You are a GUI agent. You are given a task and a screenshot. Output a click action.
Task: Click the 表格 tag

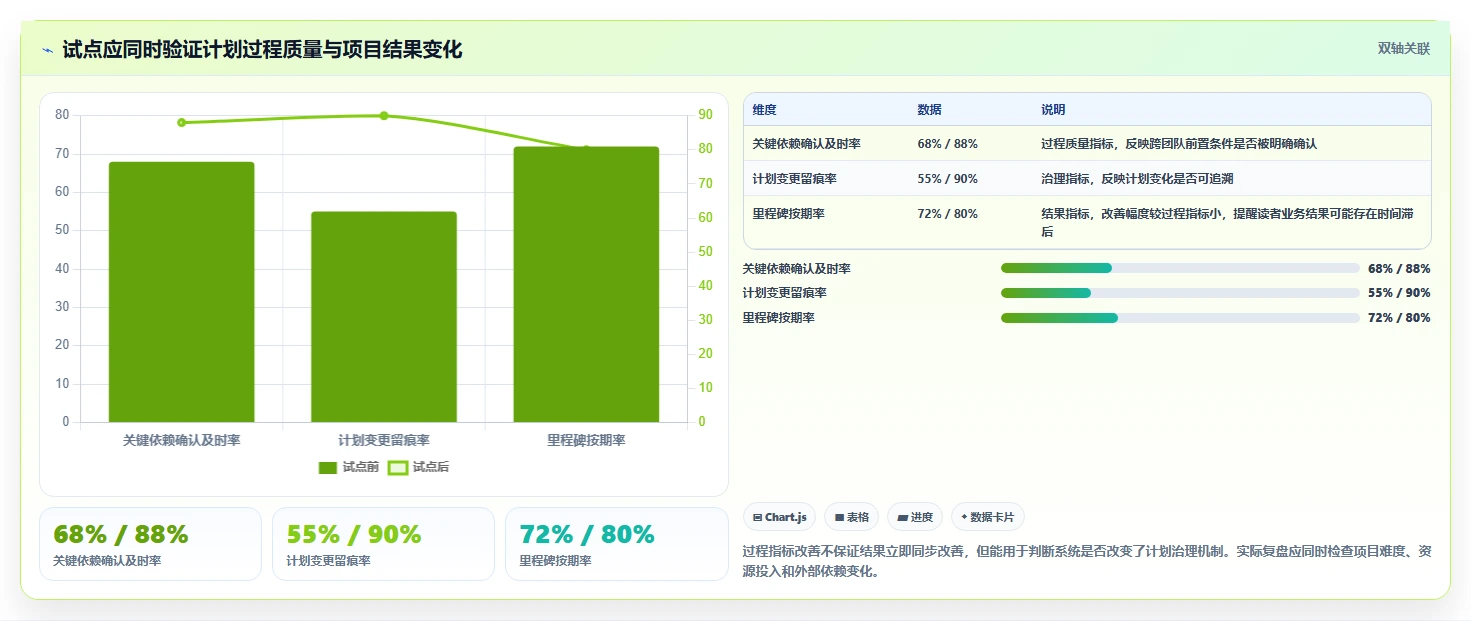(x=852, y=517)
